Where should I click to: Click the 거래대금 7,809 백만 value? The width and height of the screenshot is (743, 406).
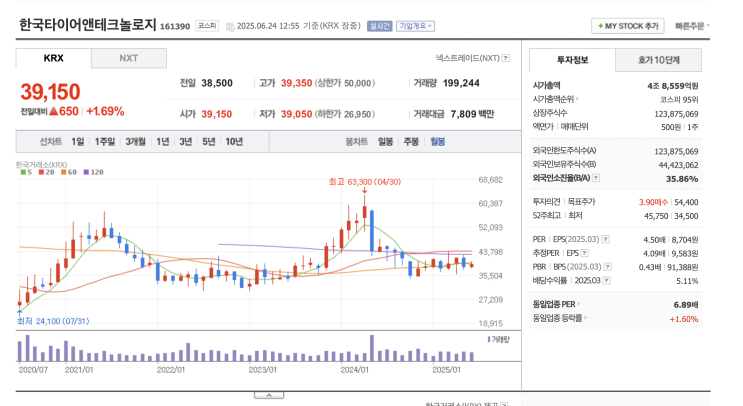pyautogui.click(x=472, y=114)
